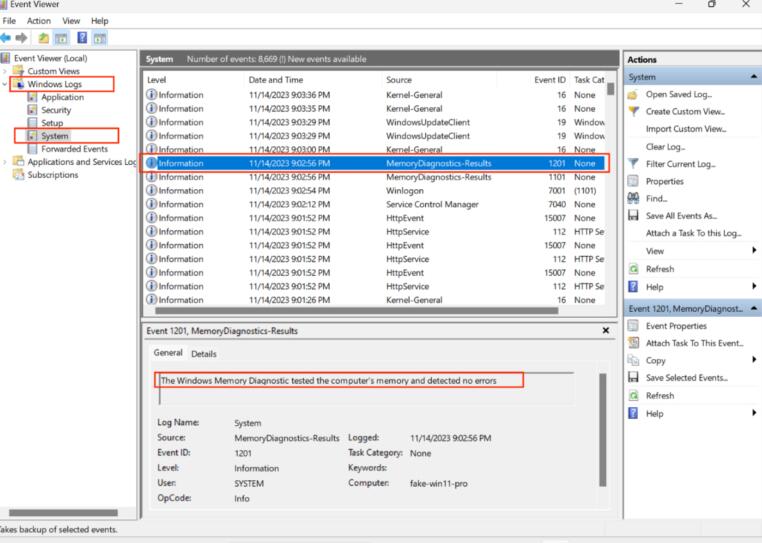Open the Action menu
The height and width of the screenshot is (543, 762).
pyautogui.click(x=39, y=20)
